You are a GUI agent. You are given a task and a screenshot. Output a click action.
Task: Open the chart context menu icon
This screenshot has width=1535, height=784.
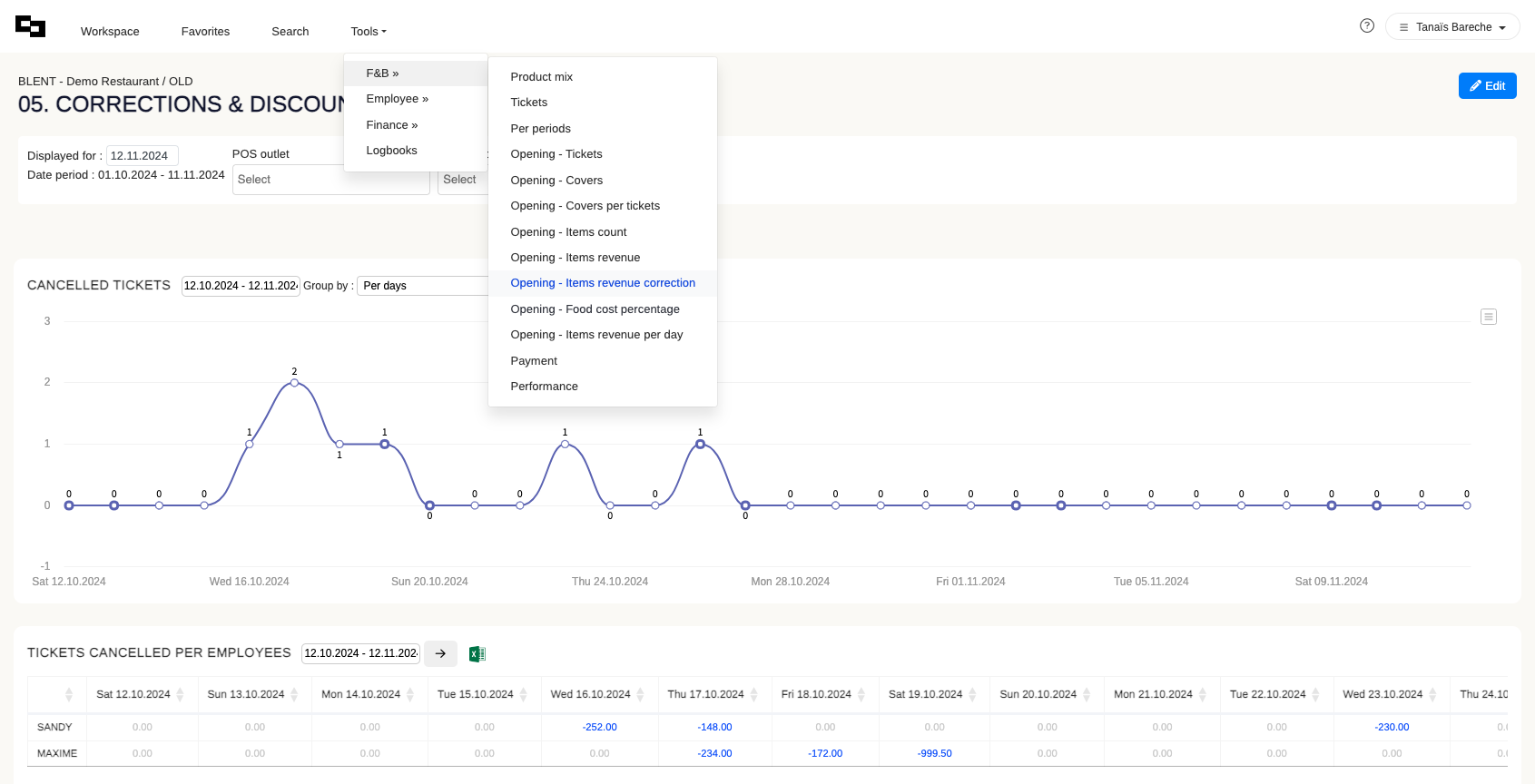click(x=1488, y=317)
